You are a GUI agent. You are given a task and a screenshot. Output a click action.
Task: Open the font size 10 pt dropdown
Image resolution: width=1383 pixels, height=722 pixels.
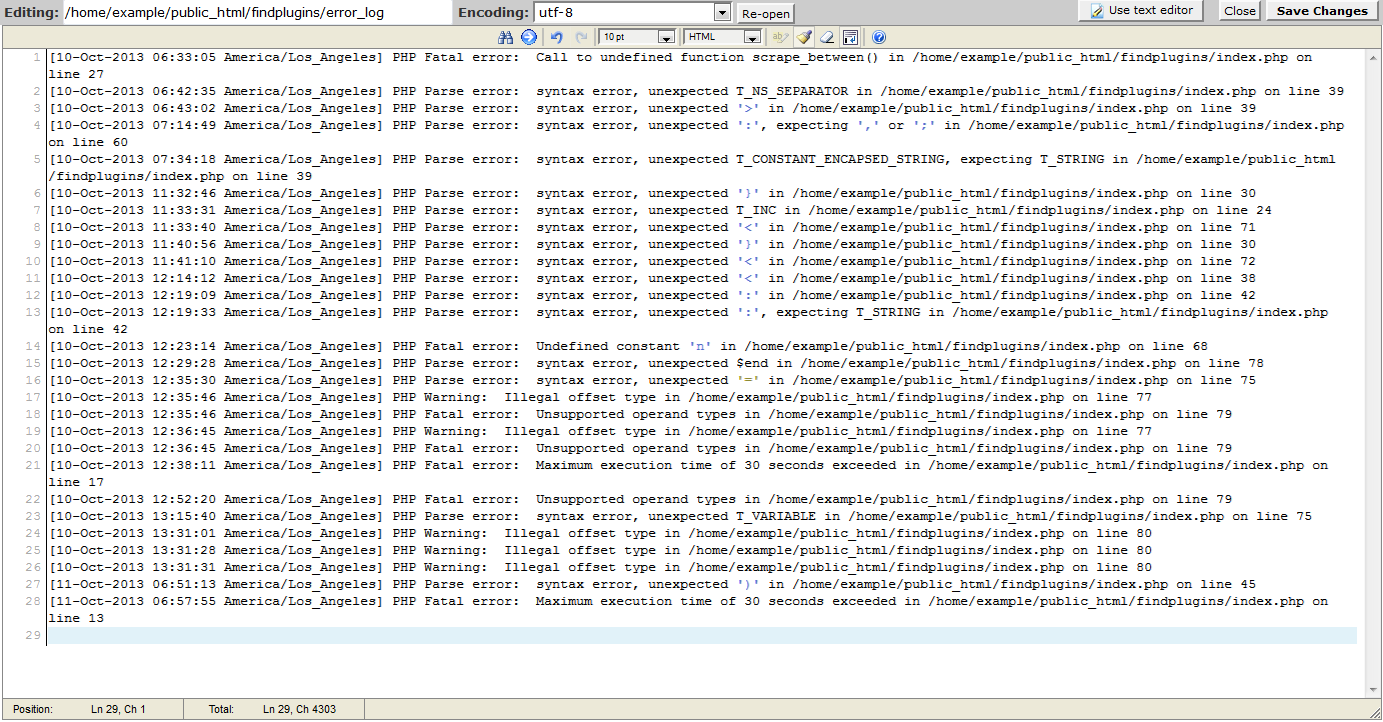637,37
